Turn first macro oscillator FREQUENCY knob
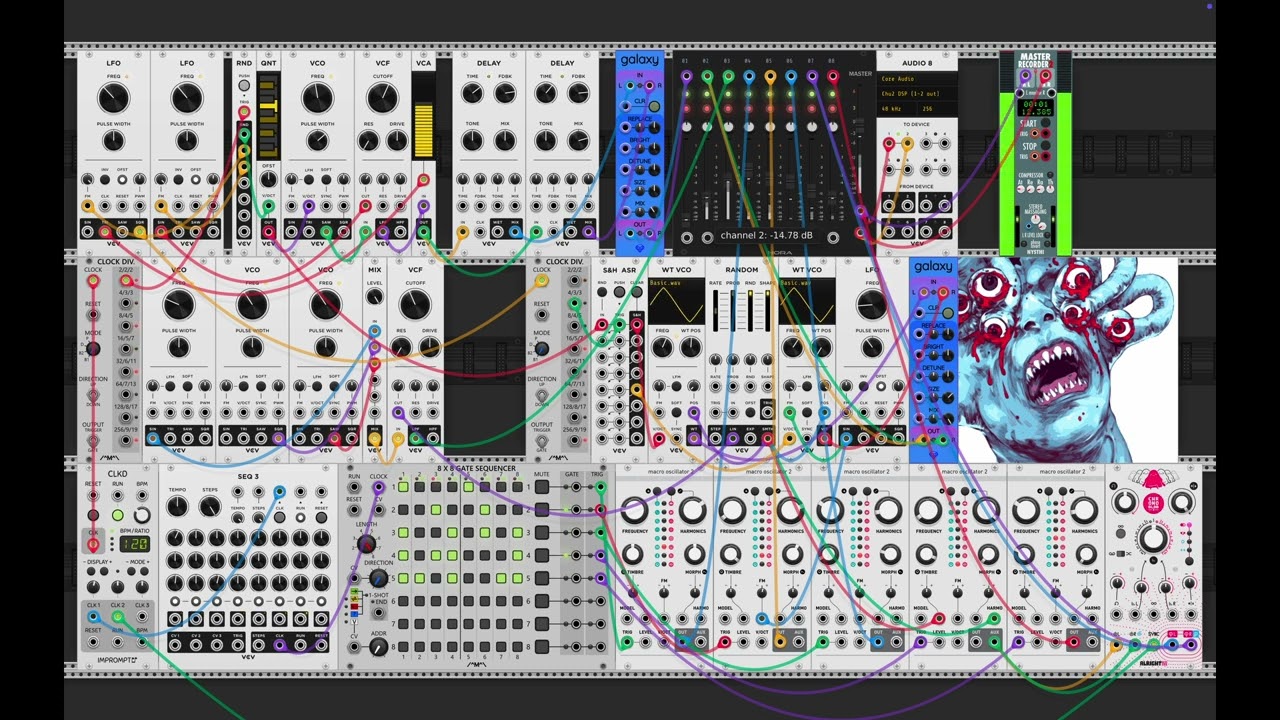 pyautogui.click(x=634, y=511)
